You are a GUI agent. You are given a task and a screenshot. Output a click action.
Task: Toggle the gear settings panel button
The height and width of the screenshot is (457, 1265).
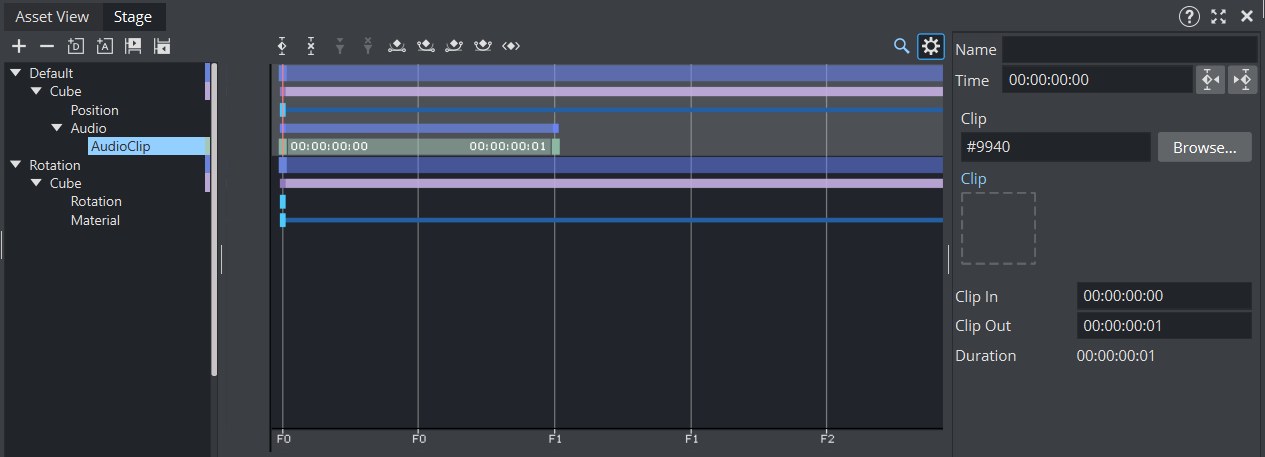931,46
